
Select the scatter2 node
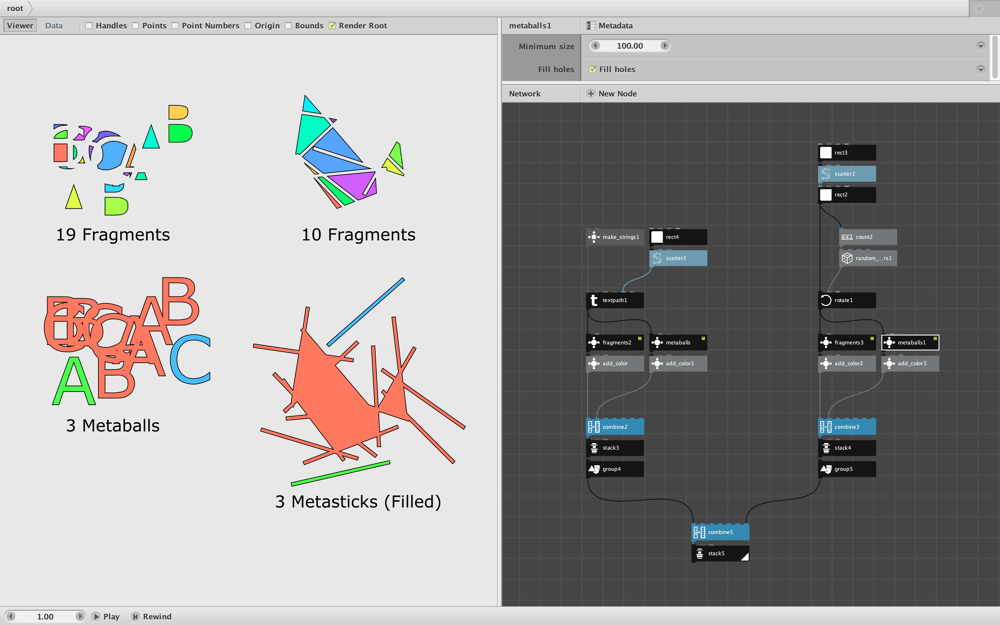click(x=846, y=173)
